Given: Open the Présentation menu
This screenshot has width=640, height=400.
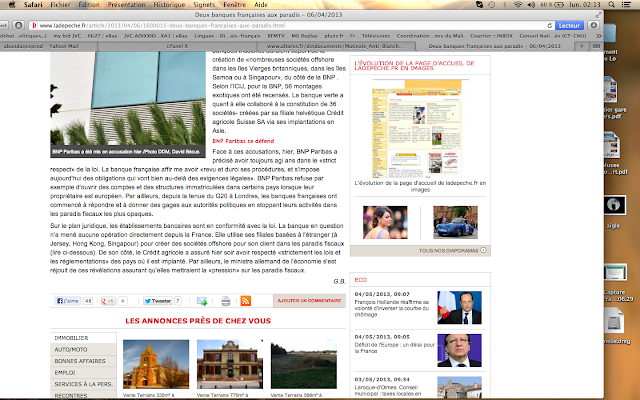Looking at the screenshot, I should [x=127, y=4].
